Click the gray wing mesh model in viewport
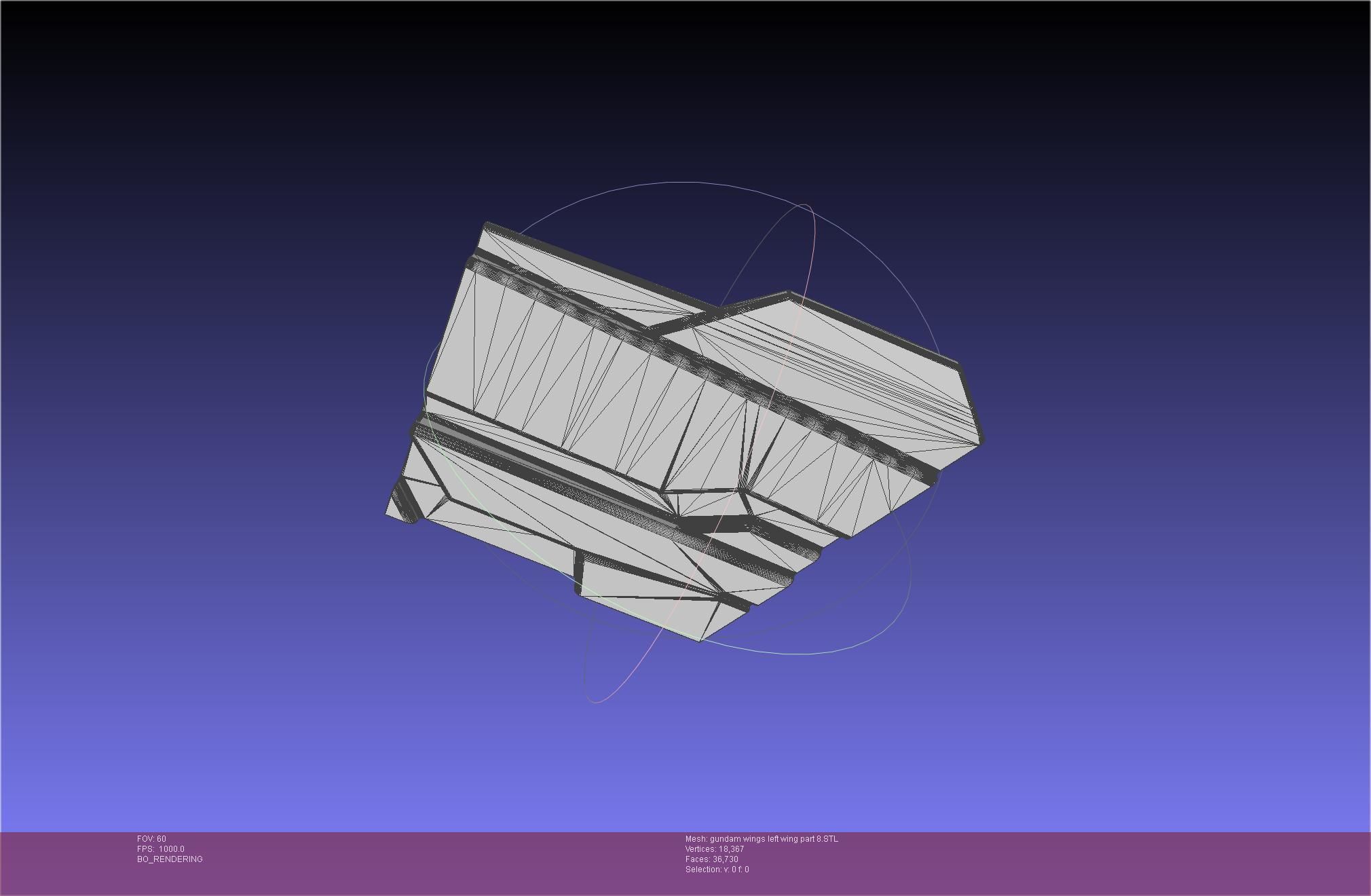1371x896 pixels. tap(684, 432)
